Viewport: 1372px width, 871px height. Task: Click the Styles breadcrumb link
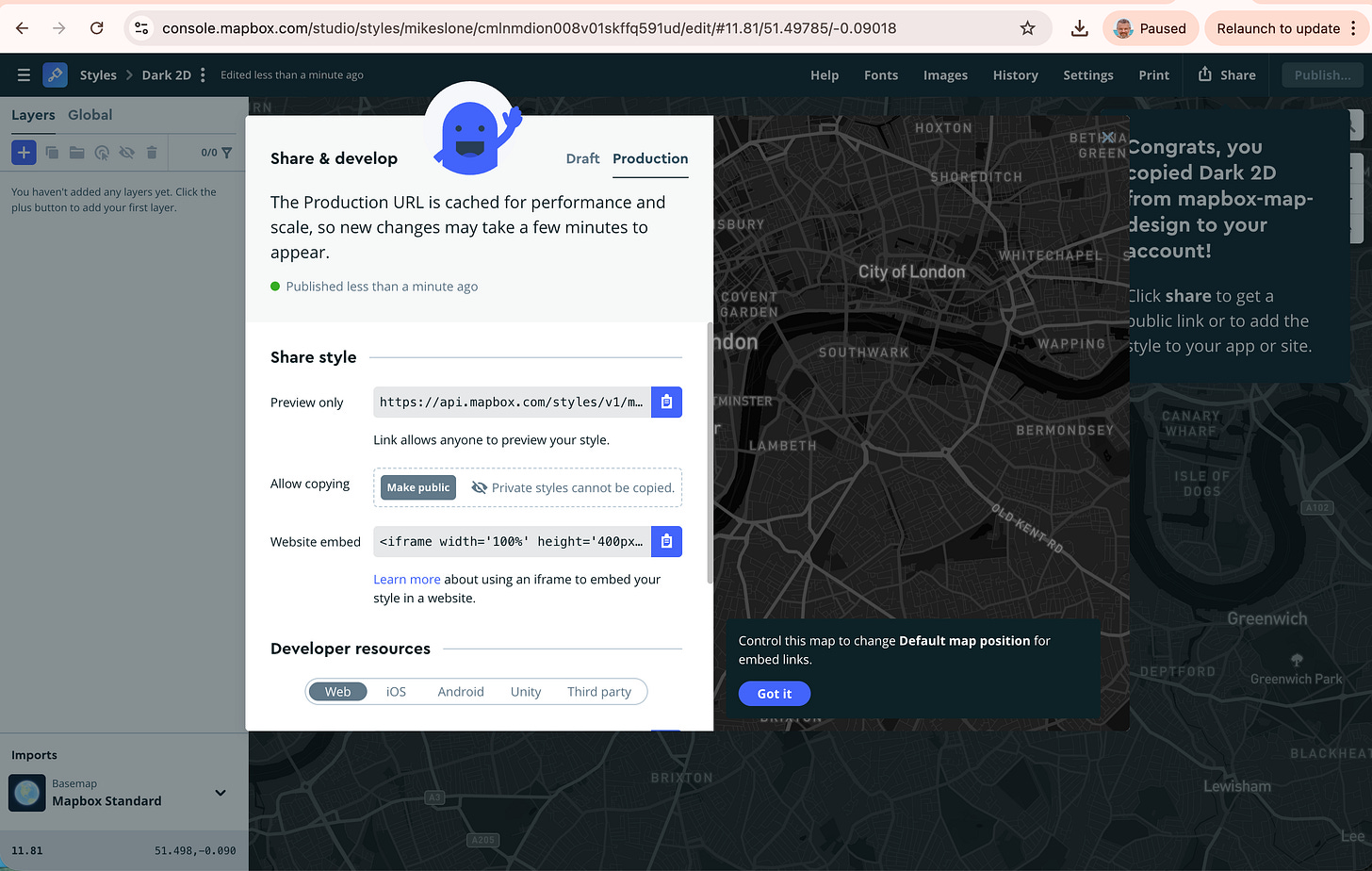[98, 75]
